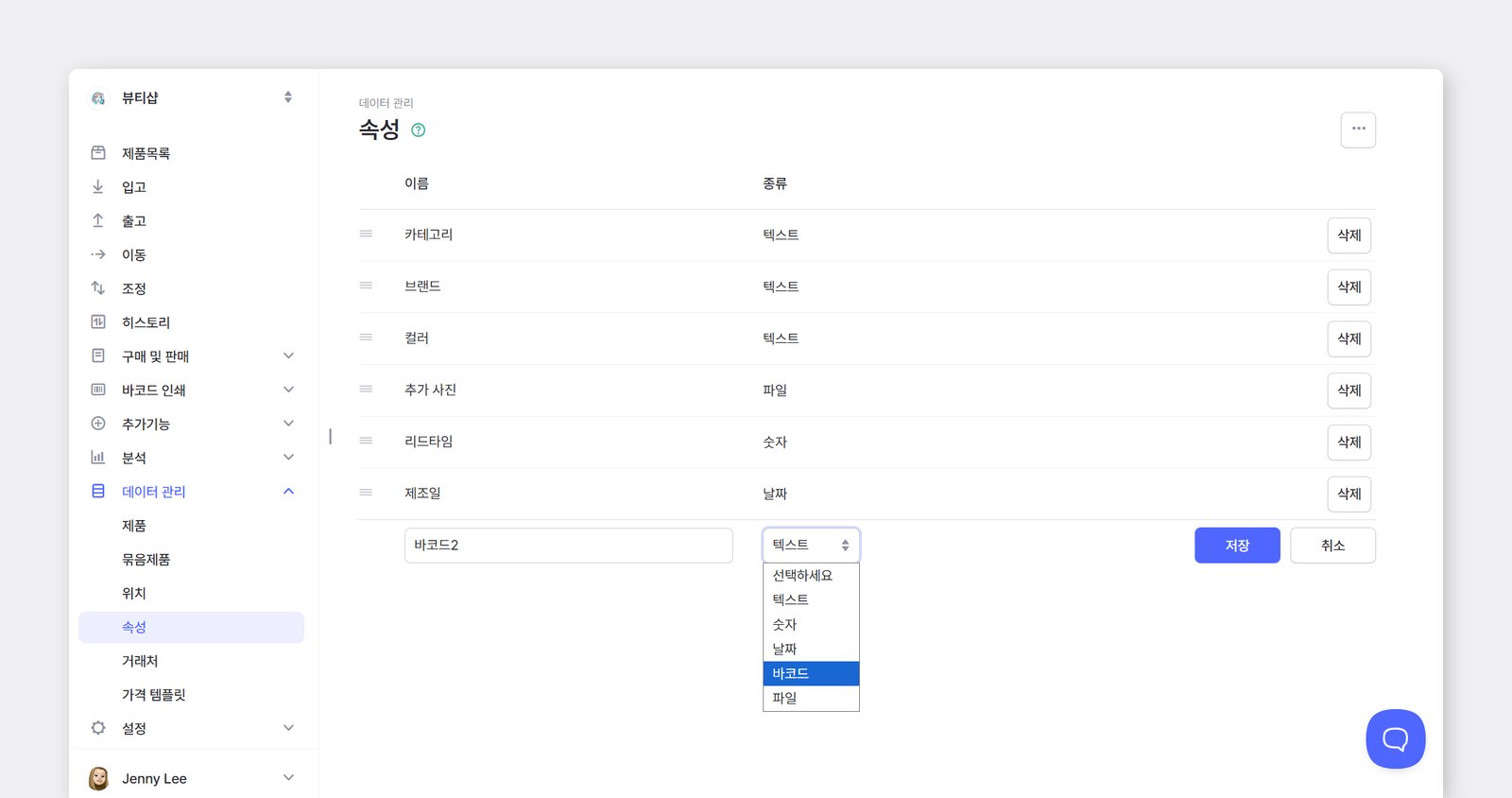Open the 제품목록 sidebar icon

pyautogui.click(x=98, y=153)
